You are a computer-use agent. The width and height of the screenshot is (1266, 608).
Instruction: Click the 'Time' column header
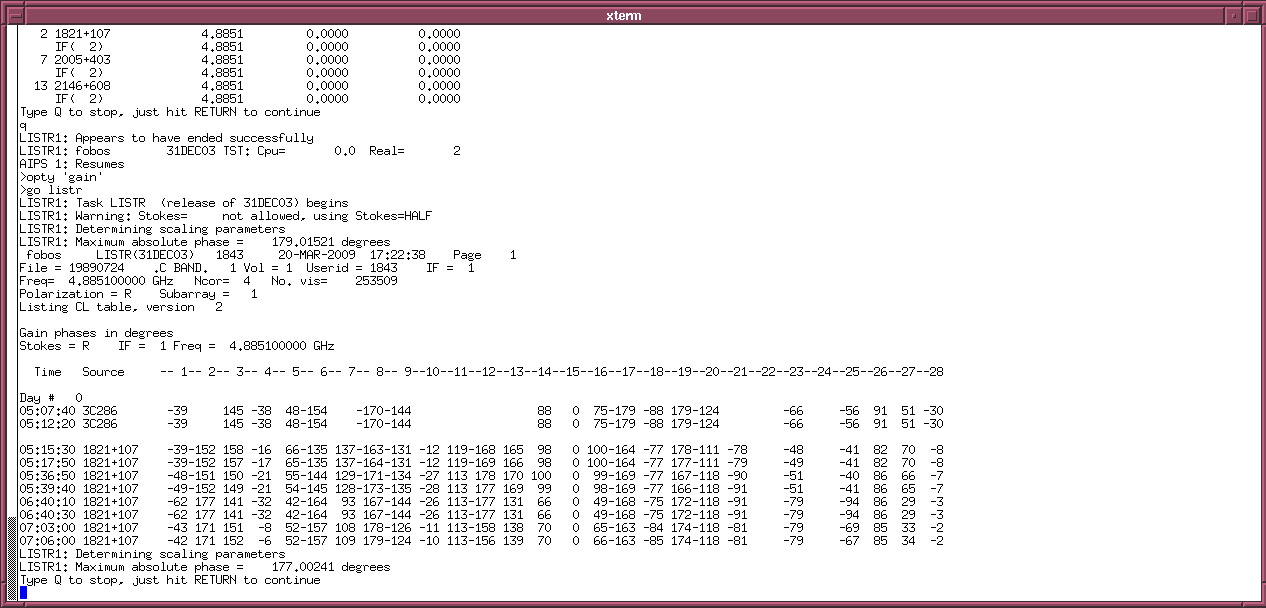[47, 372]
